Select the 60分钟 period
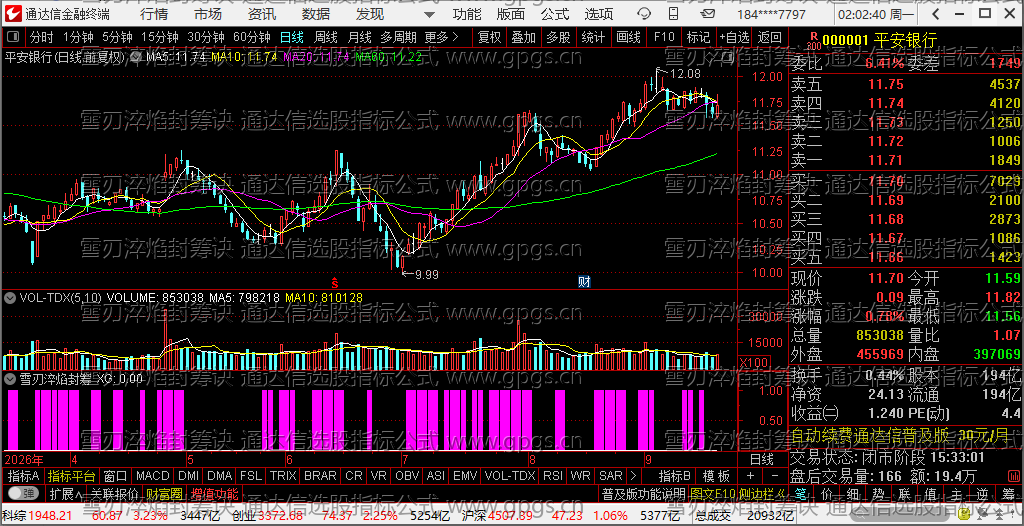 tap(252, 37)
